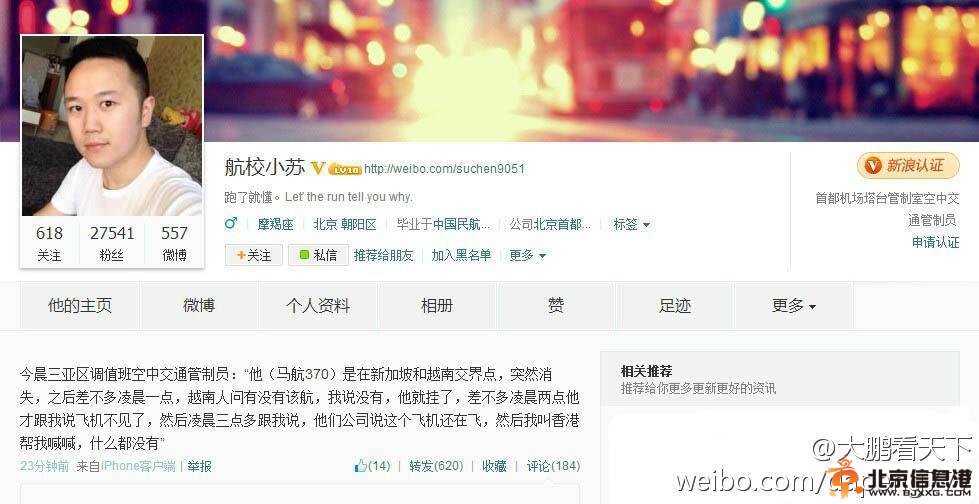Open 评论(184) comments on the post
The width and height of the screenshot is (979, 504).
(553, 466)
